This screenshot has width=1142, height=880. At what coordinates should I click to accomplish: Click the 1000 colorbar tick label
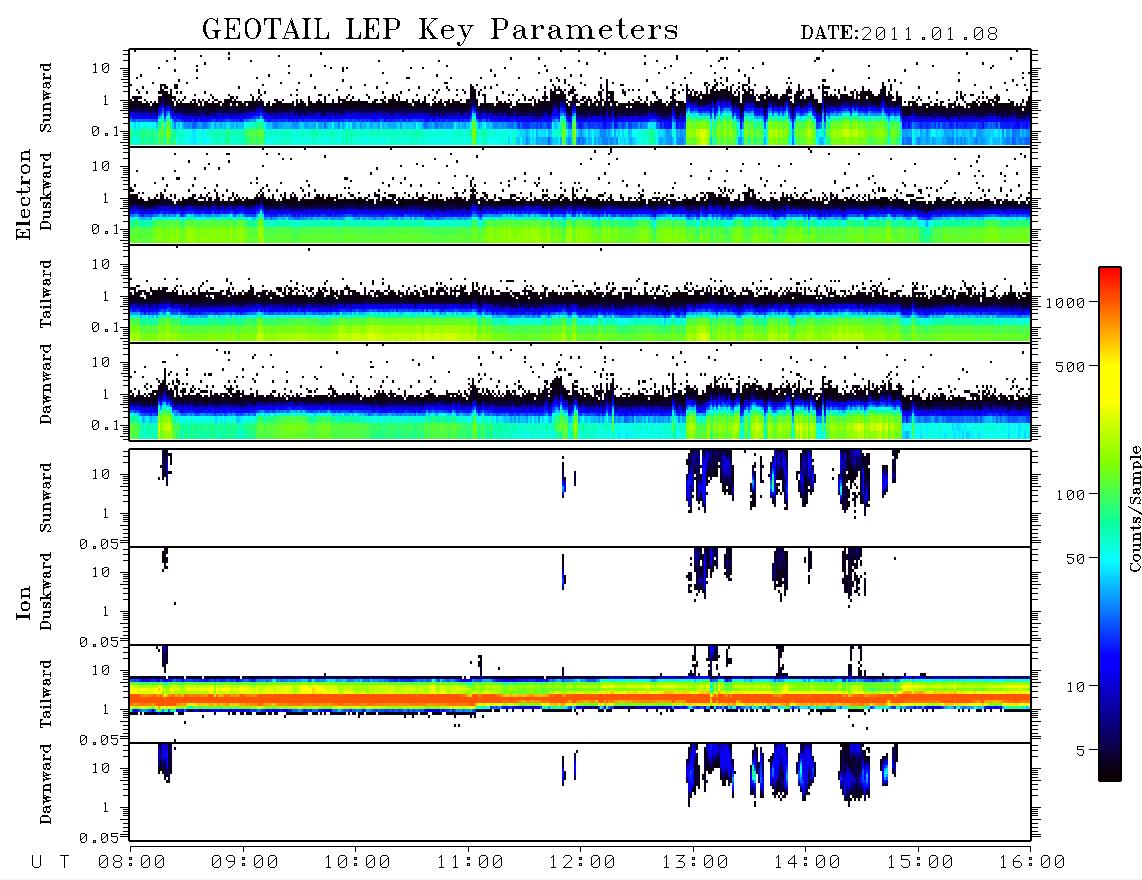pyautogui.click(x=1065, y=302)
